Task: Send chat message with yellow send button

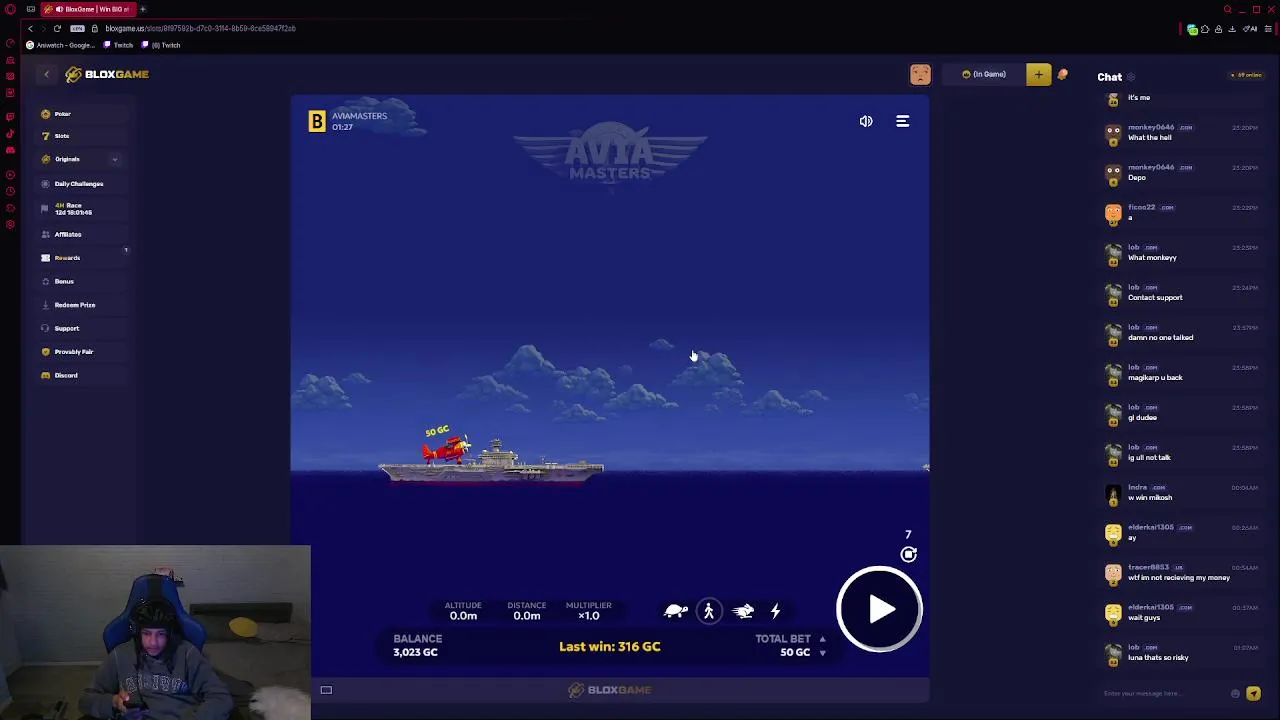Action: tap(1253, 693)
